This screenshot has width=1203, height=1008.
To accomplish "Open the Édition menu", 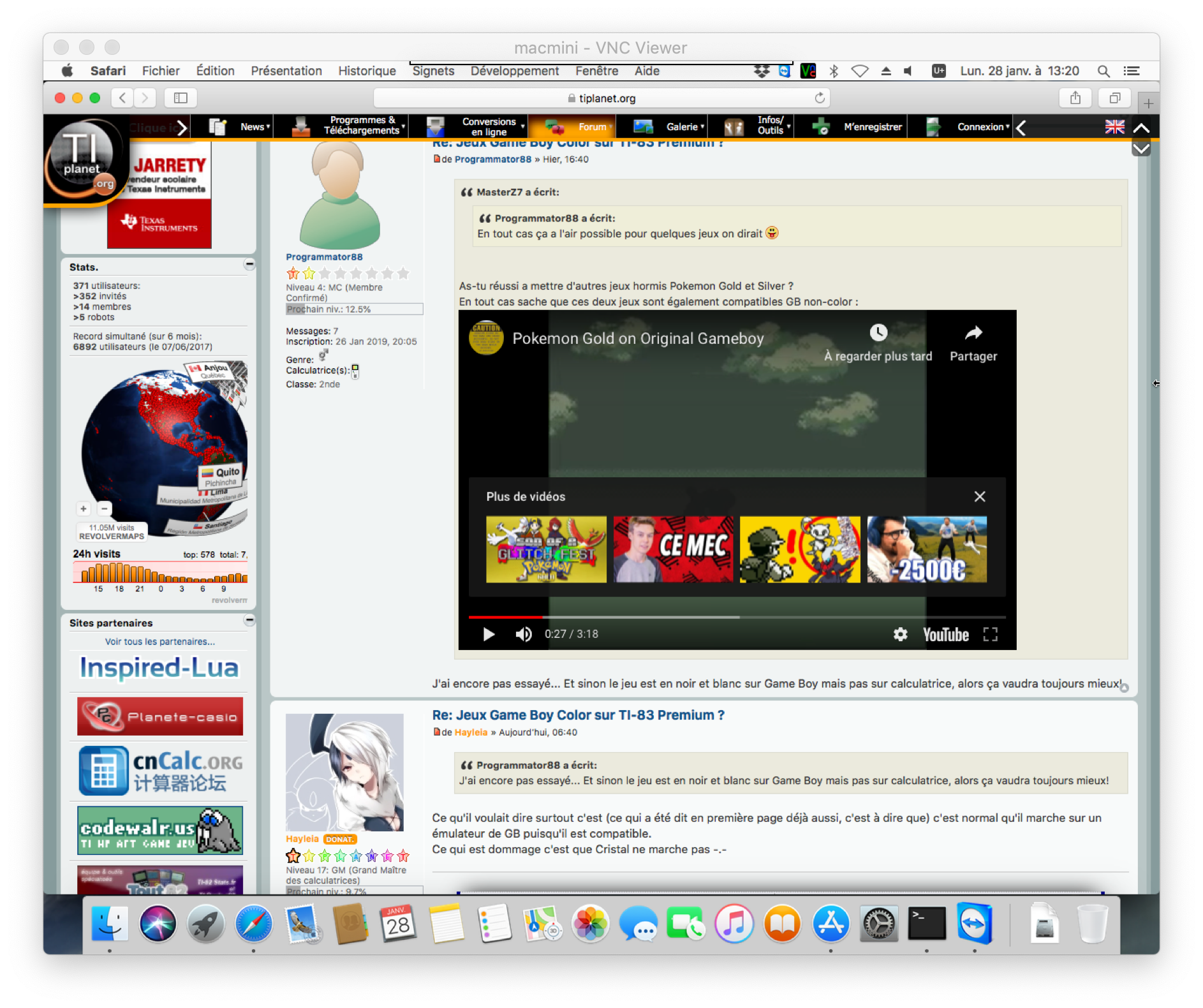I will (216, 71).
